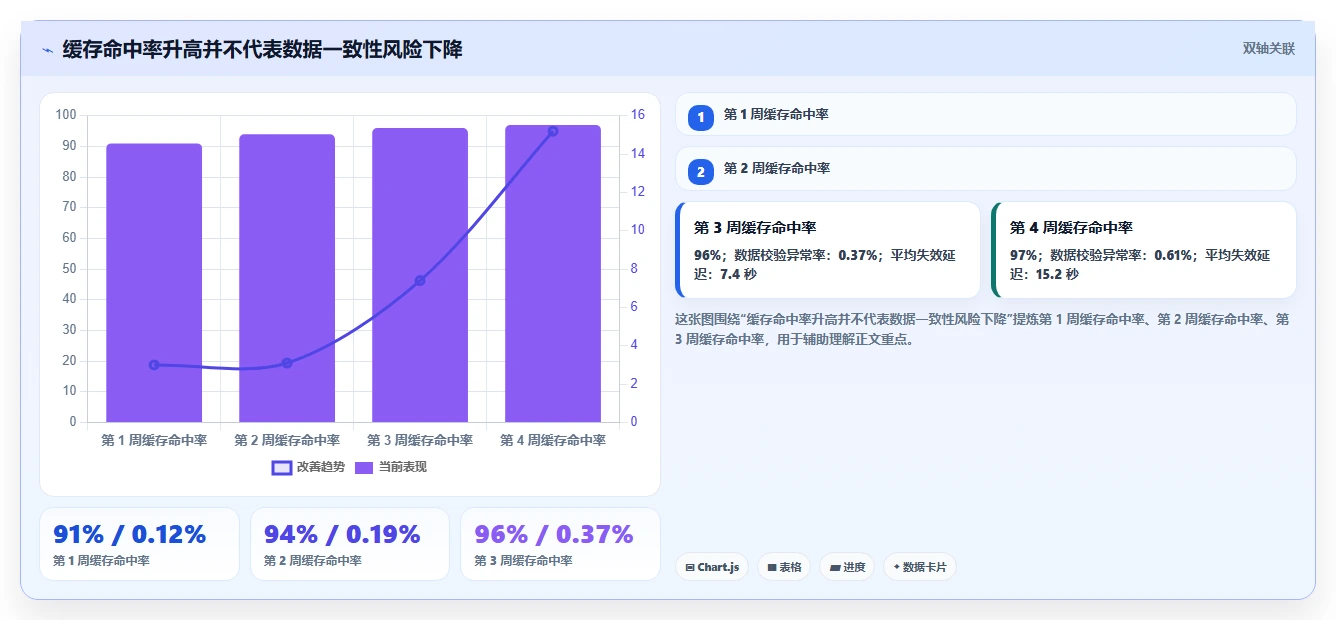
Task: Click the 96% / 0.37% stat value
Action: pos(554,534)
